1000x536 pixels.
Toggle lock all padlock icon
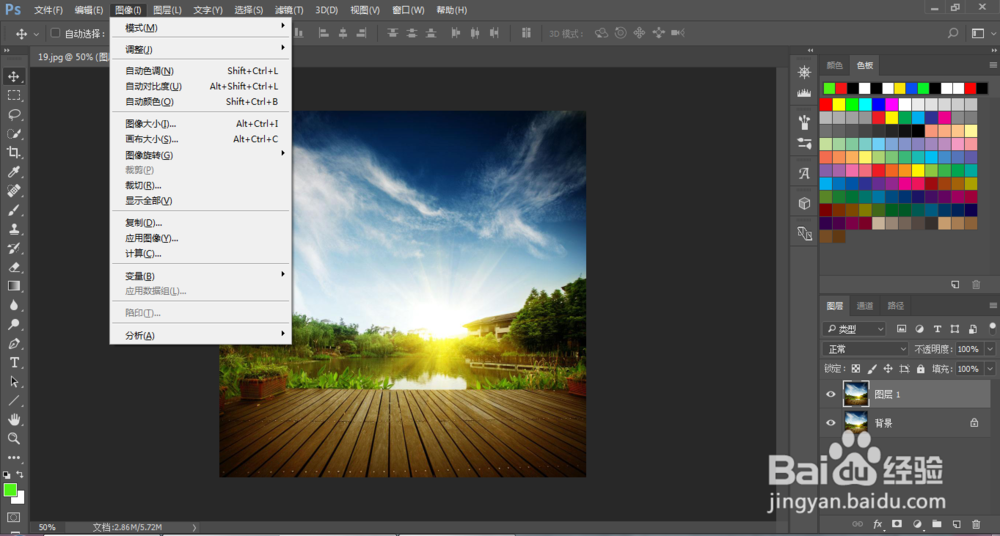coord(920,369)
